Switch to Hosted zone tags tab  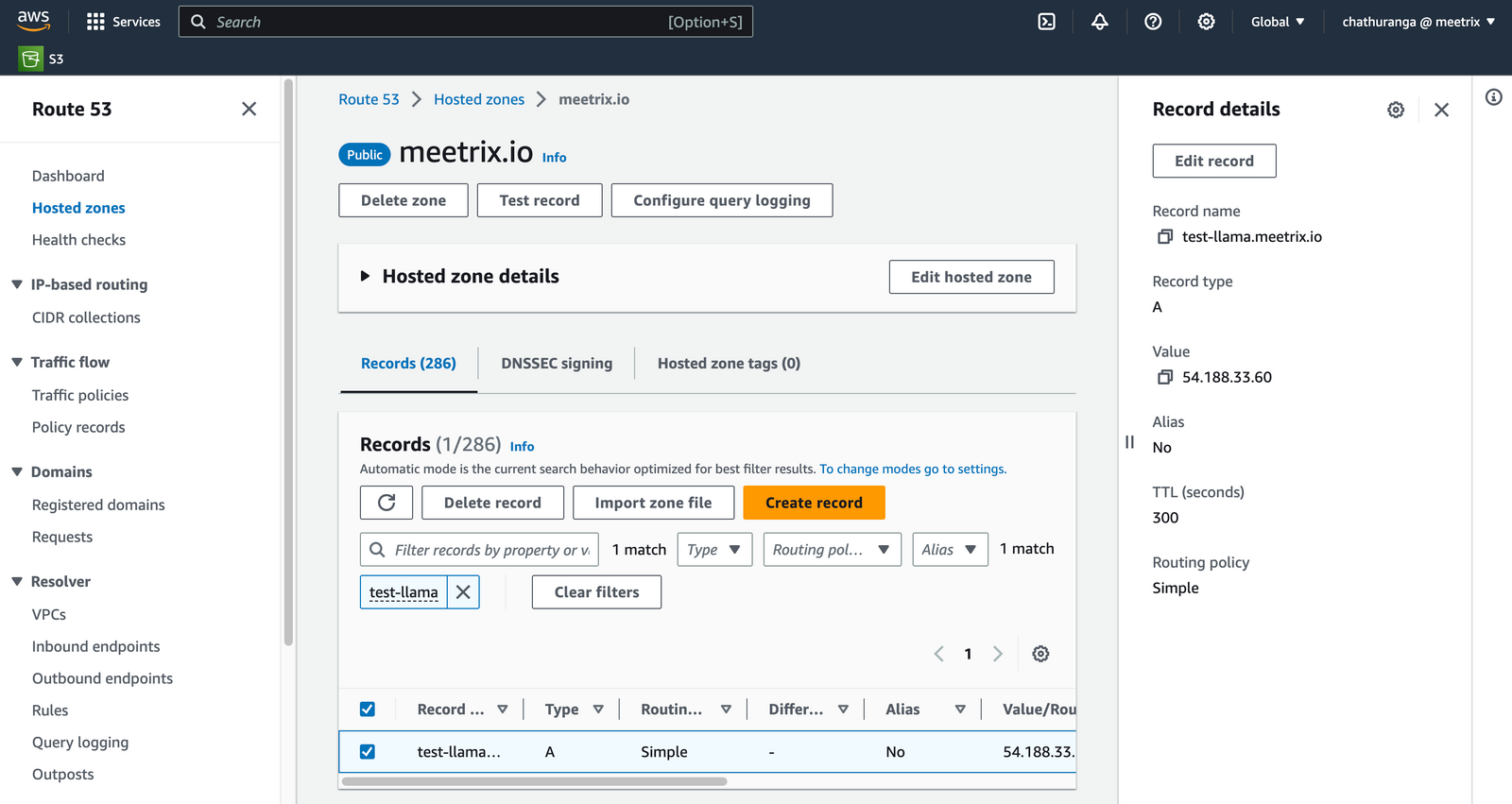(729, 364)
